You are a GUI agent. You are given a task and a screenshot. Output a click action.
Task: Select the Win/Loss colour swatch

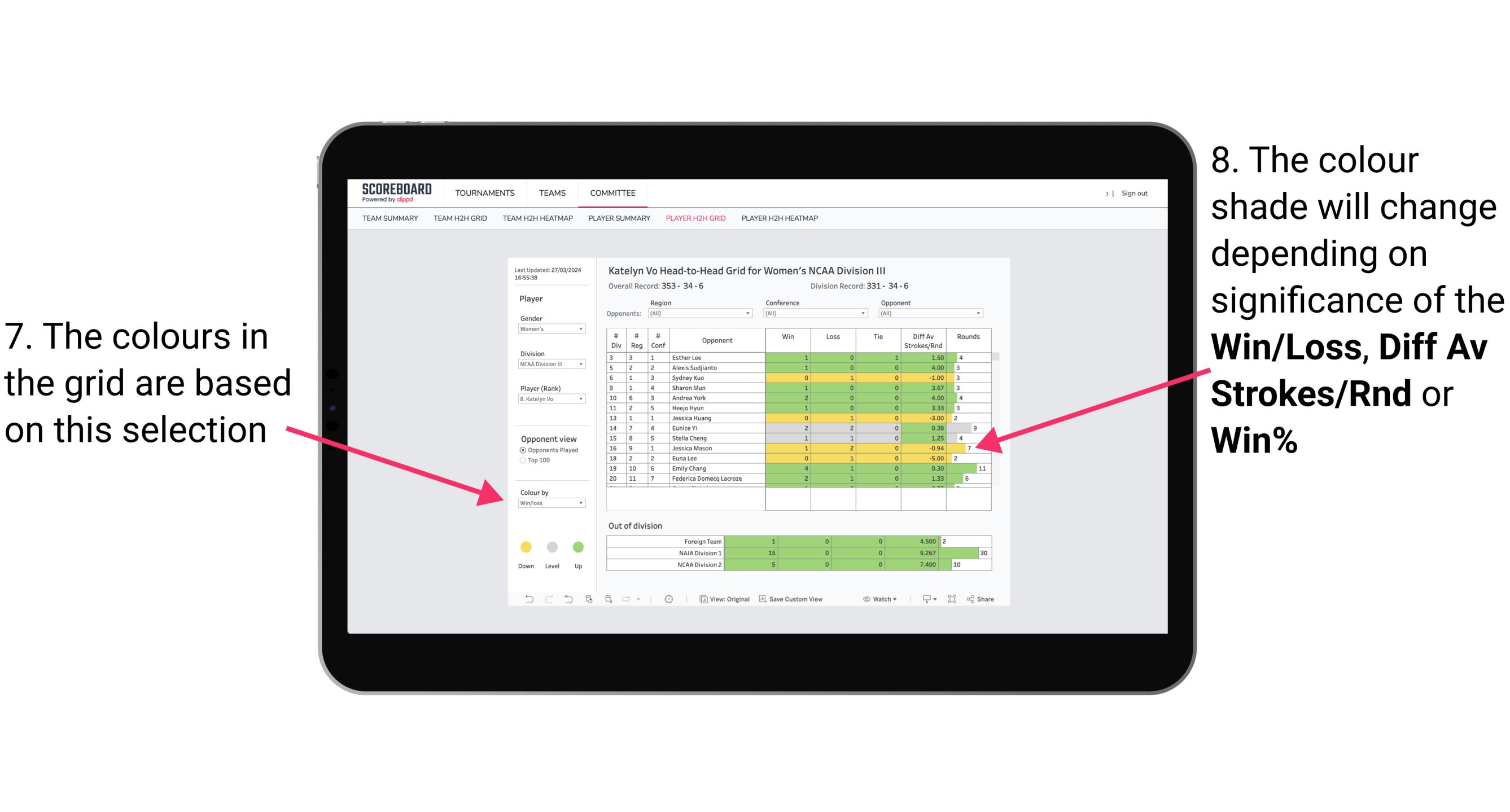[x=550, y=503]
